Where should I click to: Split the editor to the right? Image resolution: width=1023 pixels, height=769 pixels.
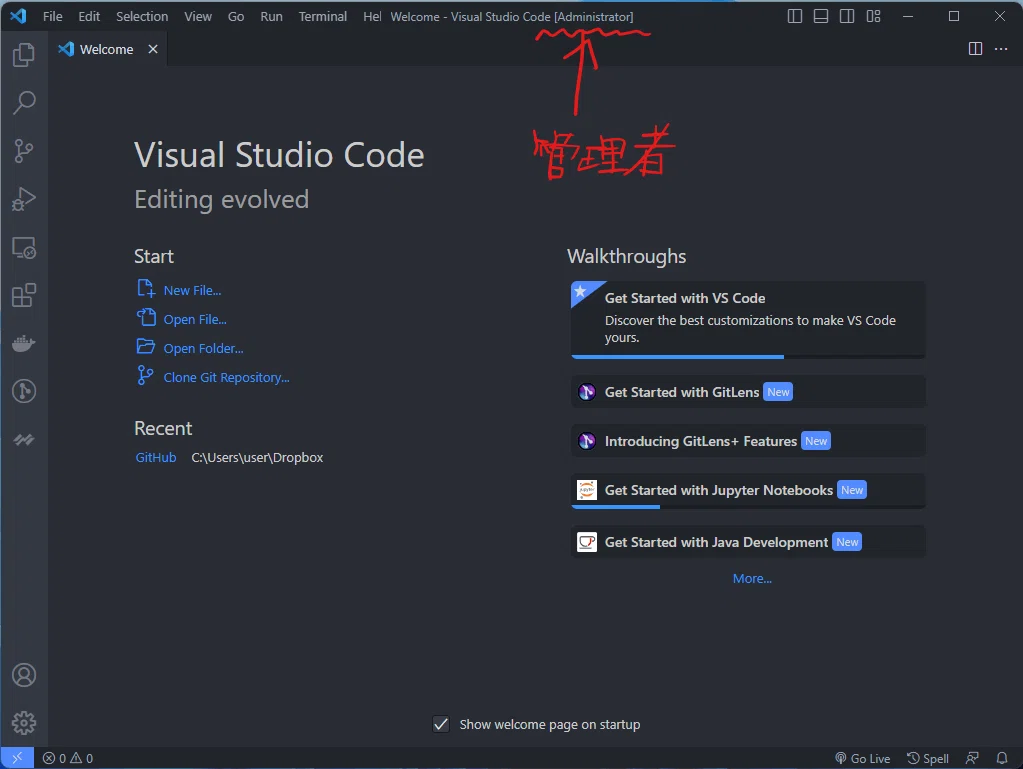coord(975,49)
